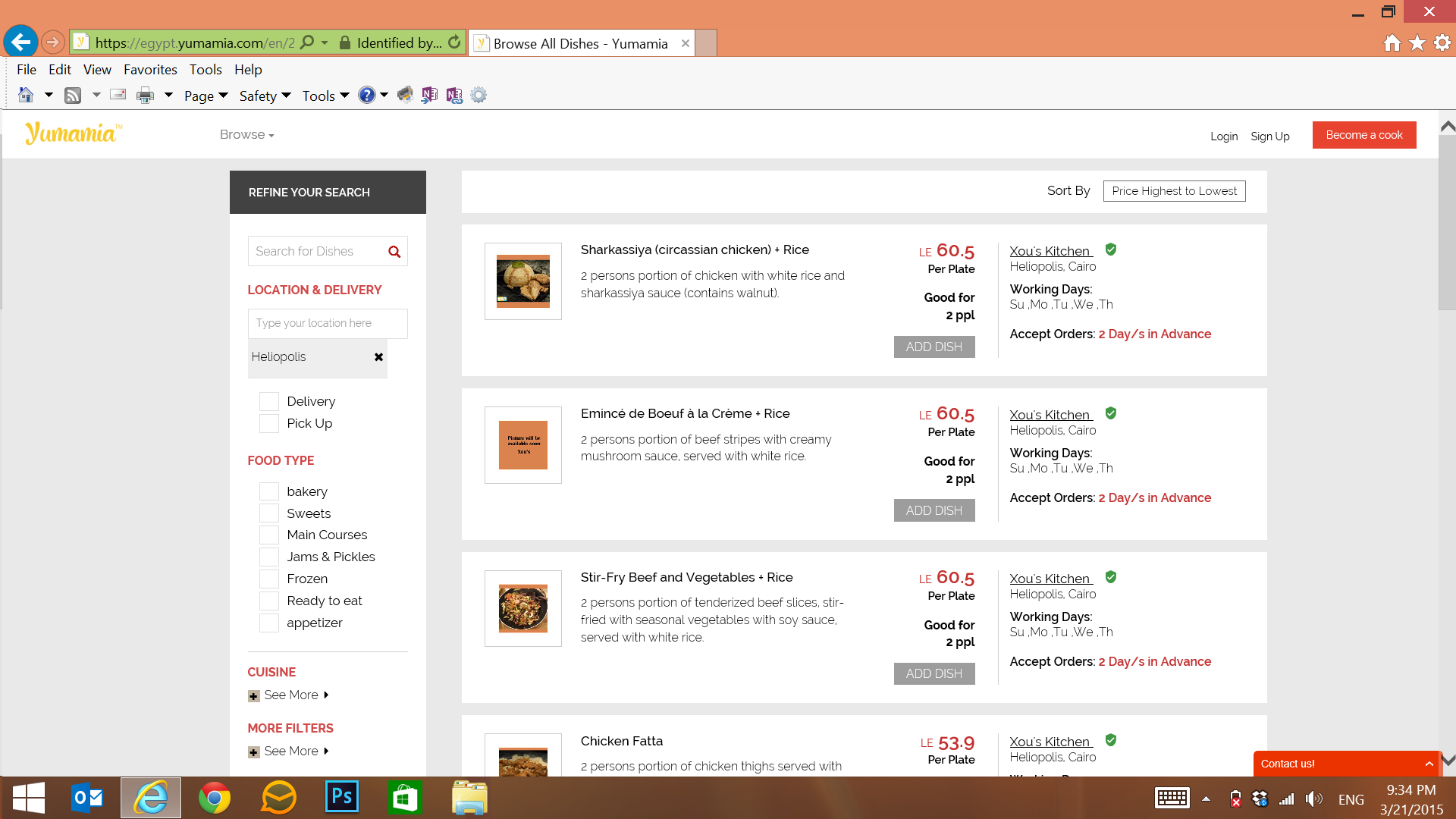Check the Main Courses food type
Image resolution: width=1456 pixels, height=819 pixels.
coord(269,535)
